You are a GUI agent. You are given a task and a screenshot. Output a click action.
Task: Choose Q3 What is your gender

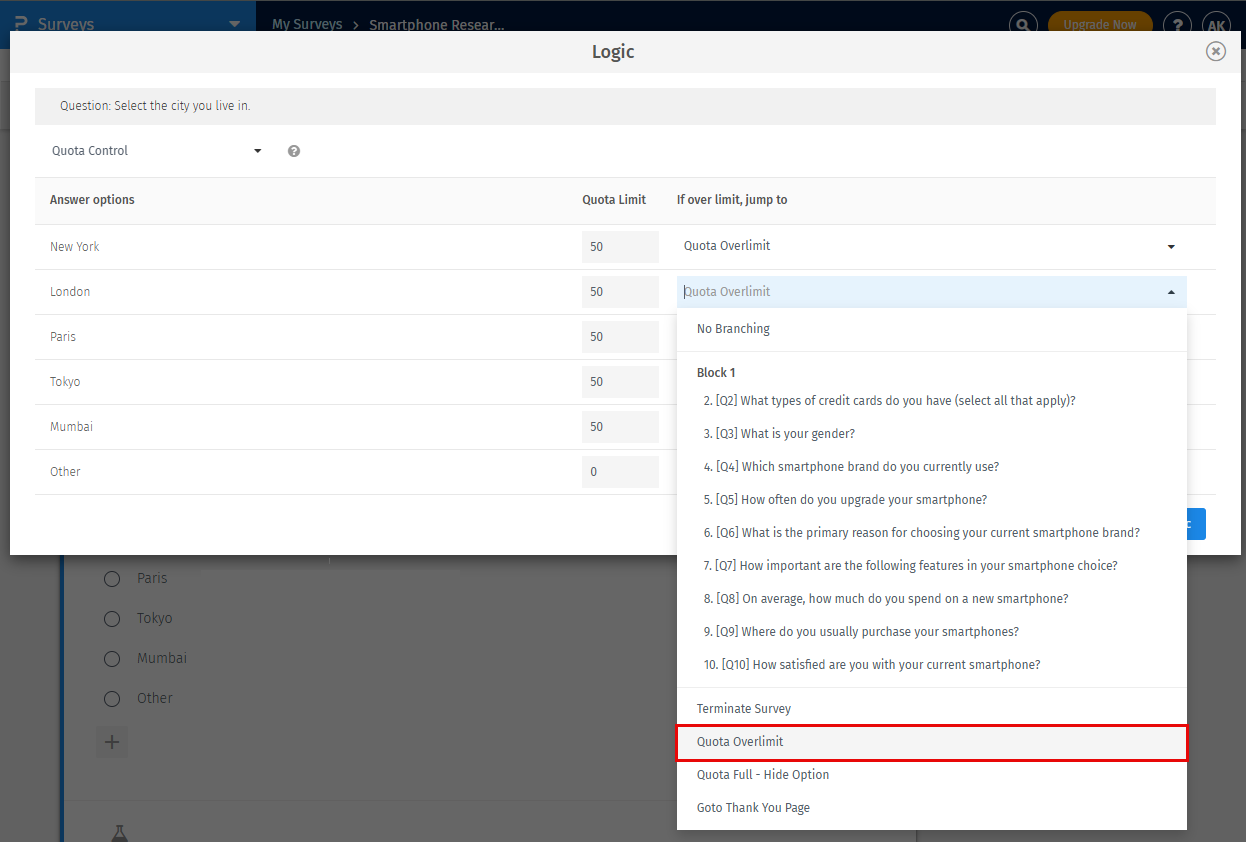932,434
